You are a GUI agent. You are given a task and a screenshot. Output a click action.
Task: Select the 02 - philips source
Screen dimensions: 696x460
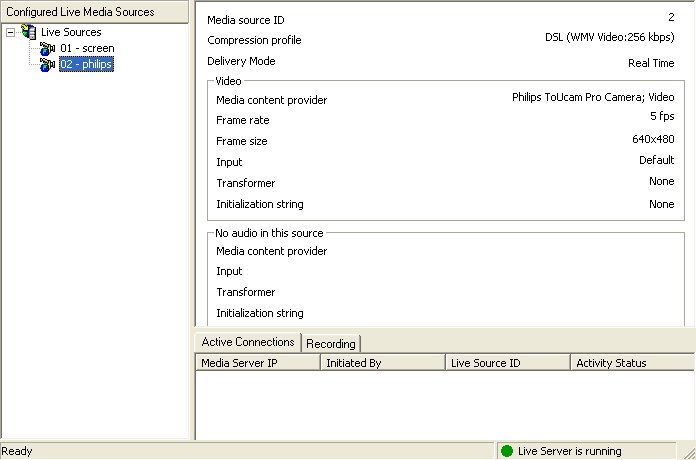(86, 64)
